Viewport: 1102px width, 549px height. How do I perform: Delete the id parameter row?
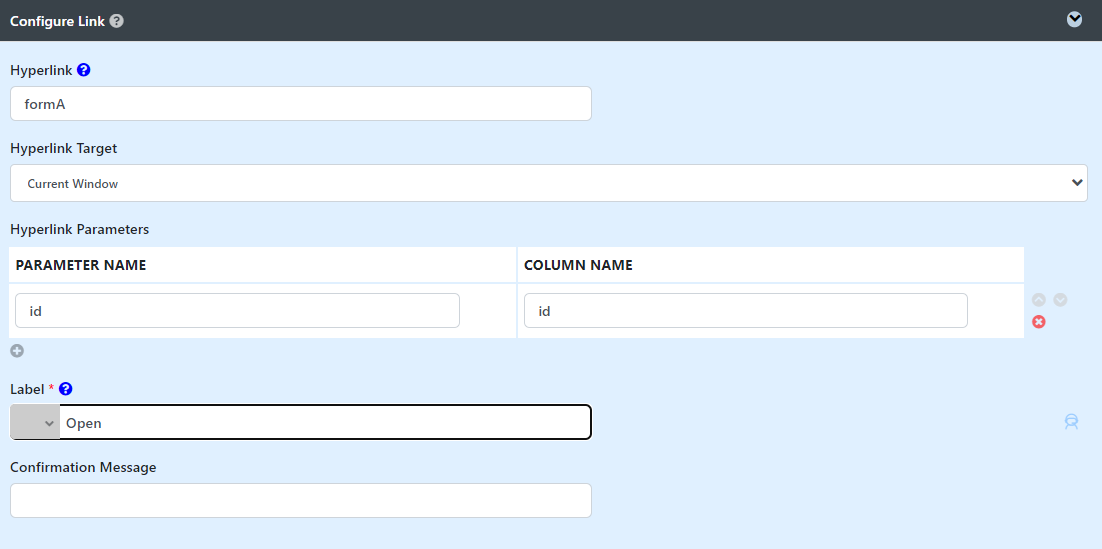tap(1039, 322)
